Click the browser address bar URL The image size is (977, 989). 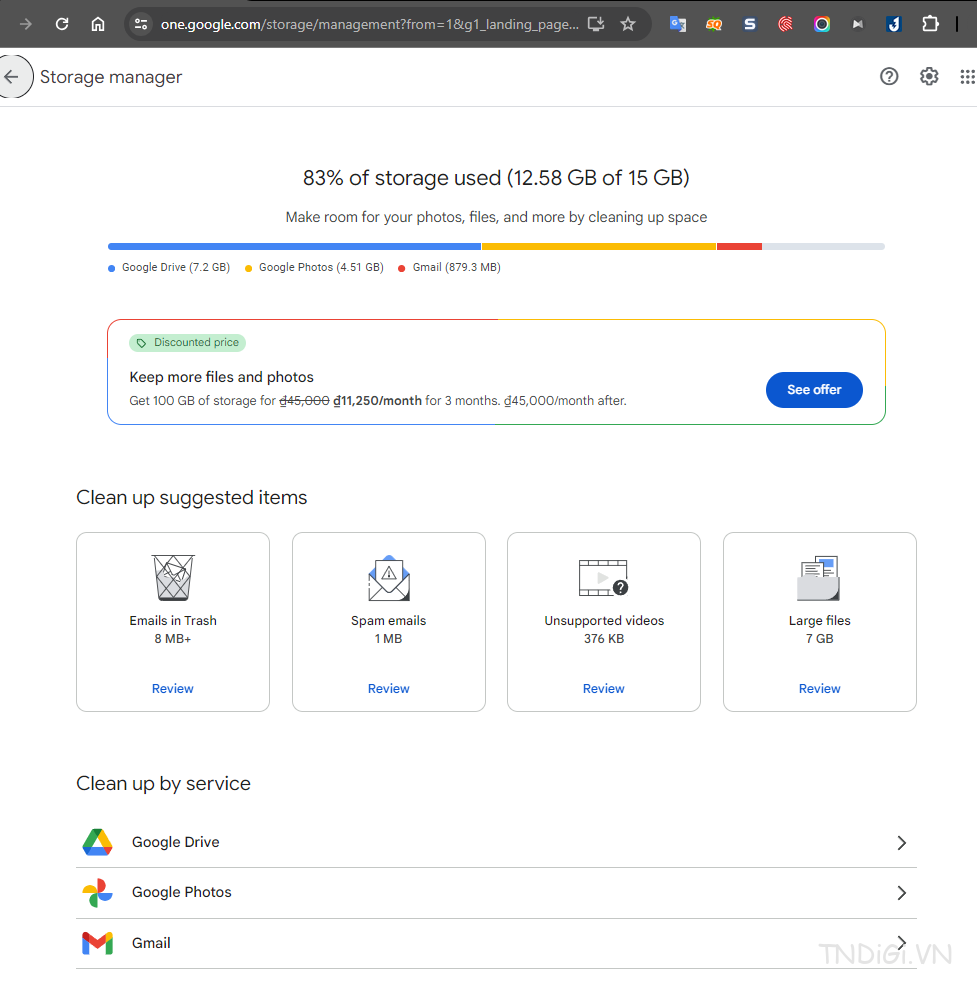[x=370, y=25]
